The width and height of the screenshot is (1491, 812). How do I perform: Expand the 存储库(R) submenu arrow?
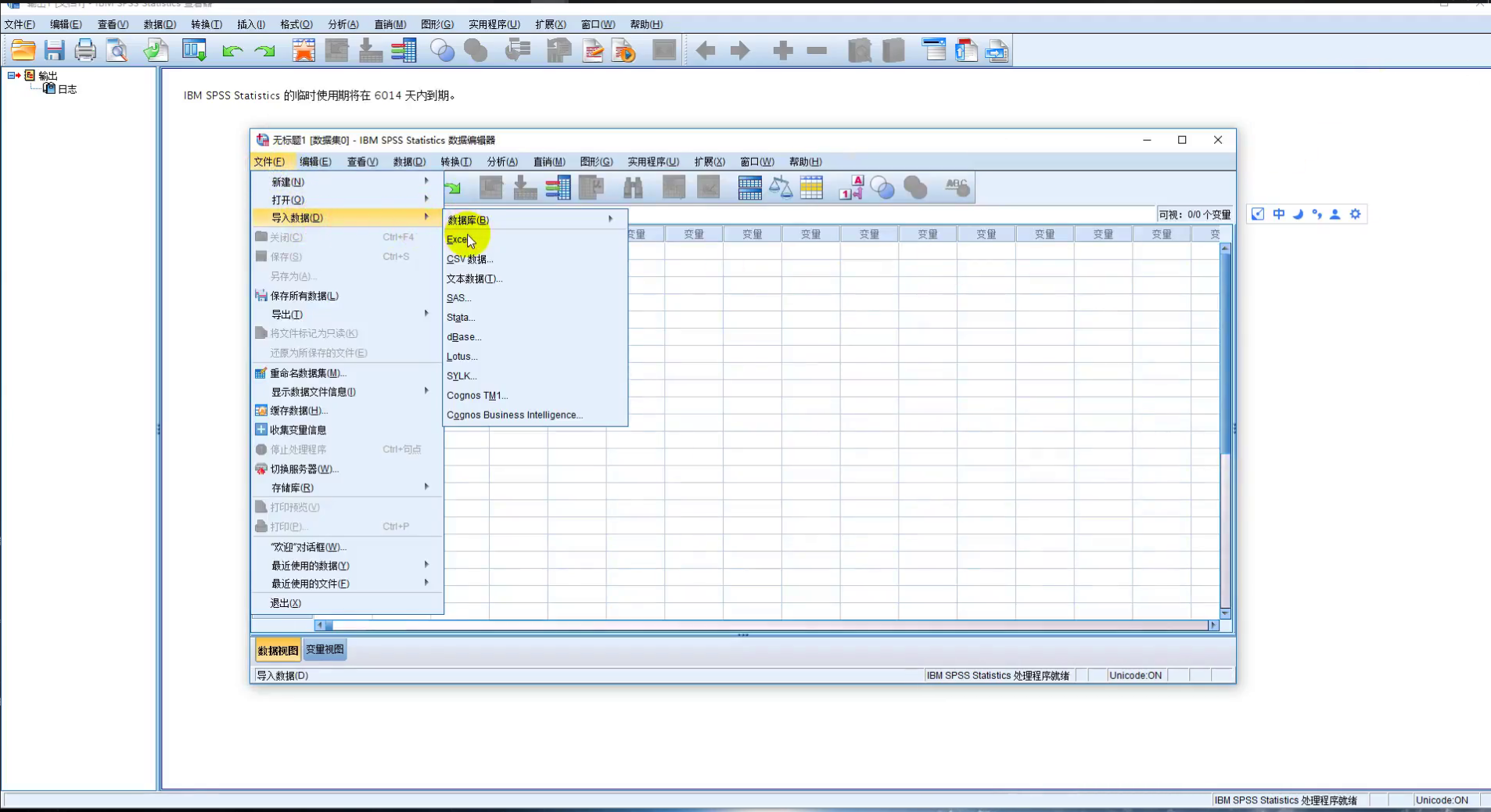[x=426, y=487]
